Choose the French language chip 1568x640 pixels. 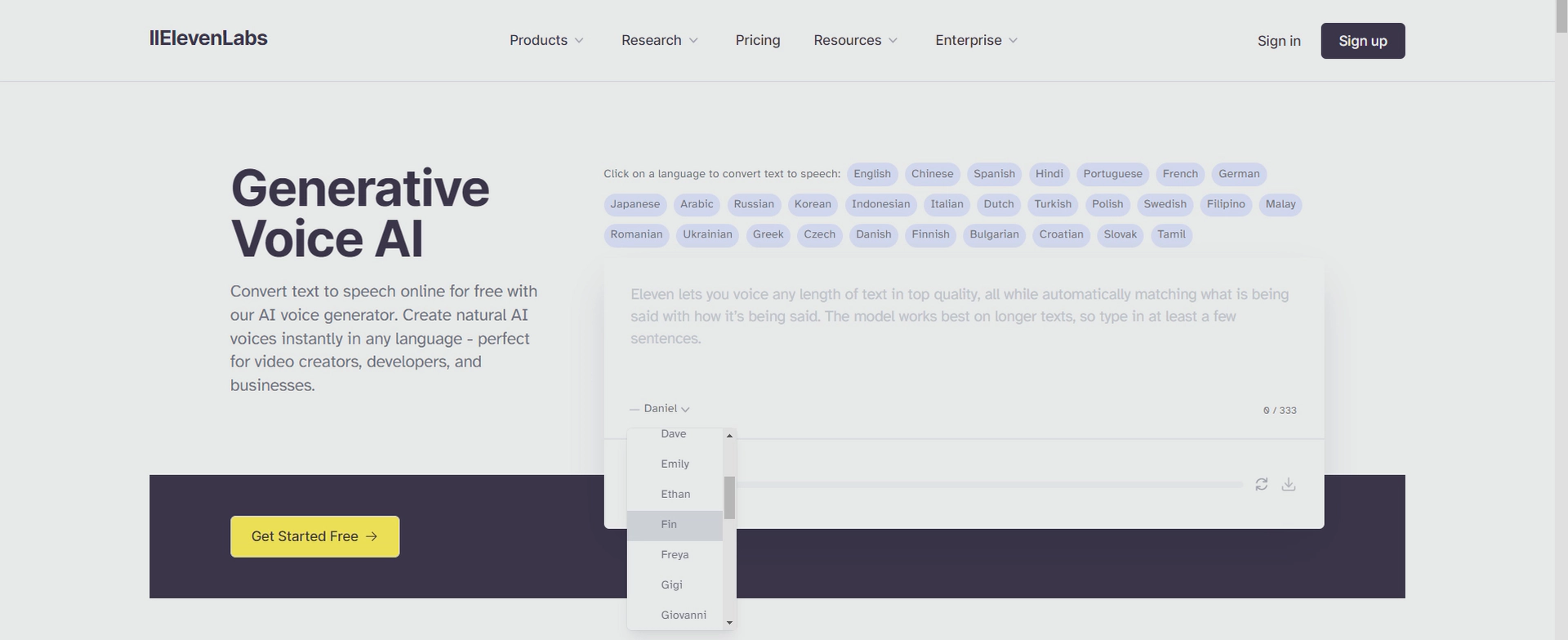(x=1180, y=174)
